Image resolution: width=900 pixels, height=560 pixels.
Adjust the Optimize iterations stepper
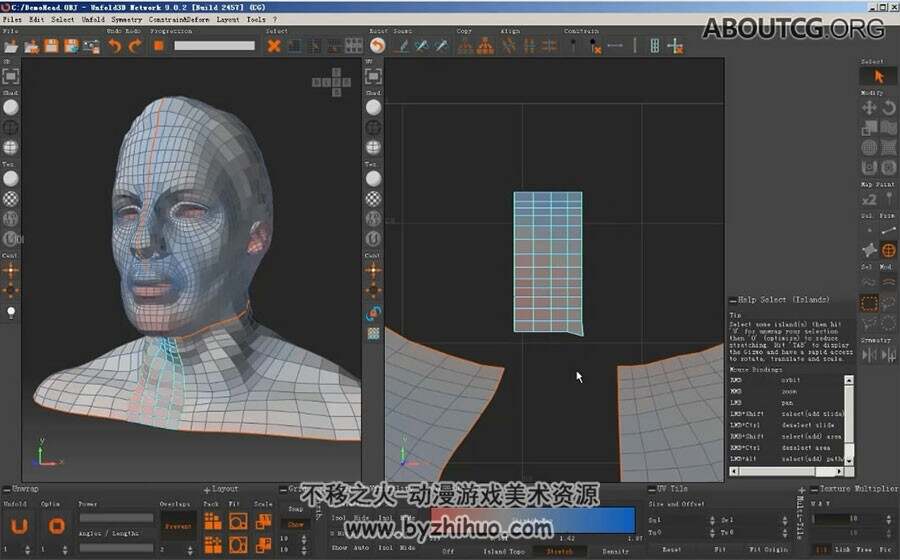(65, 550)
